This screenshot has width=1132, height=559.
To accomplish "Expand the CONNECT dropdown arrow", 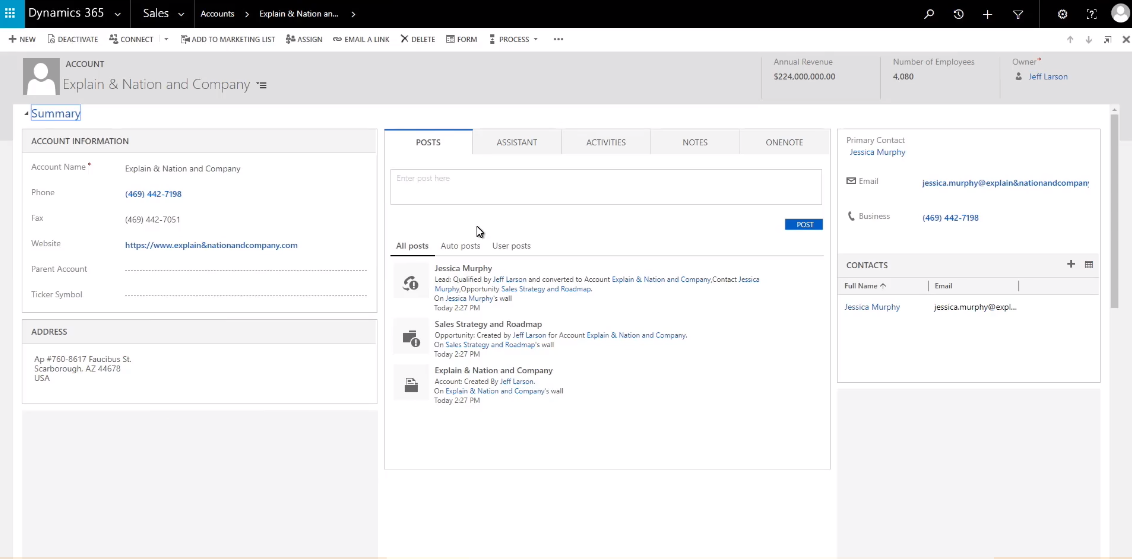I will coord(166,39).
